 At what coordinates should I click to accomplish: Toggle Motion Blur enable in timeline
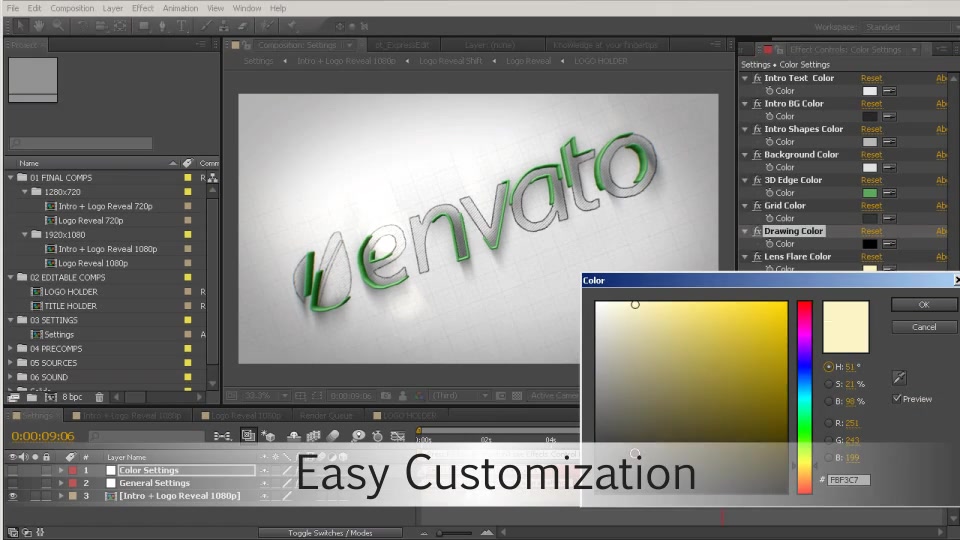pos(333,436)
